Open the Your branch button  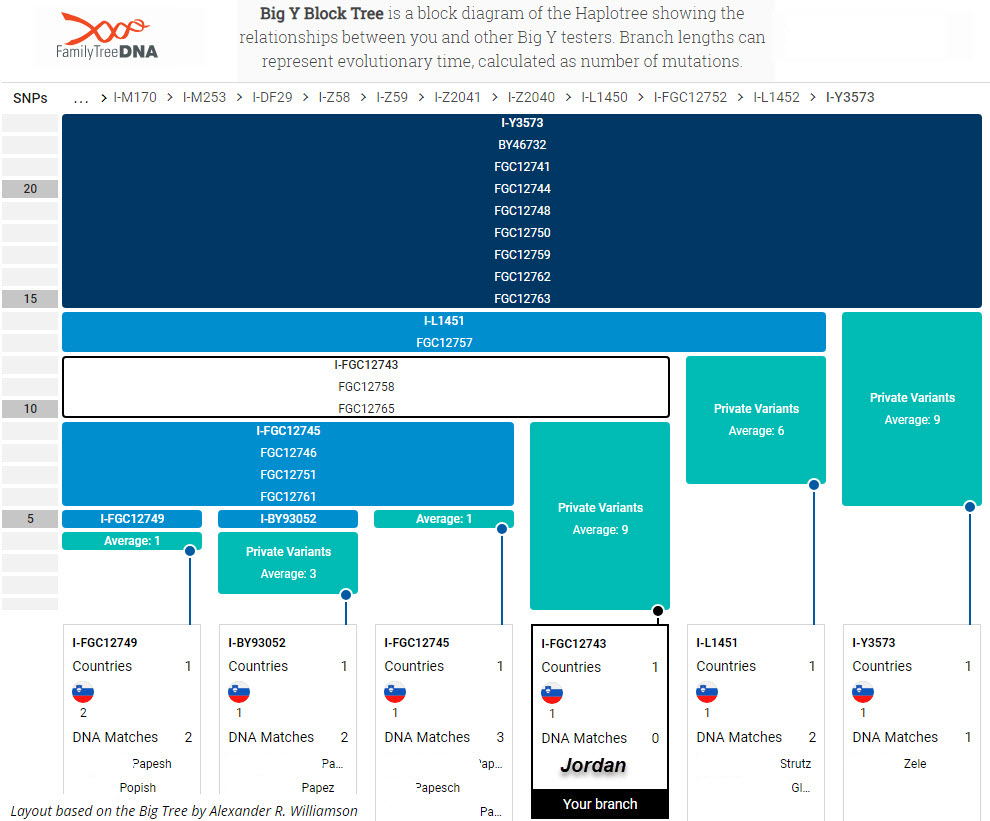tap(599, 804)
